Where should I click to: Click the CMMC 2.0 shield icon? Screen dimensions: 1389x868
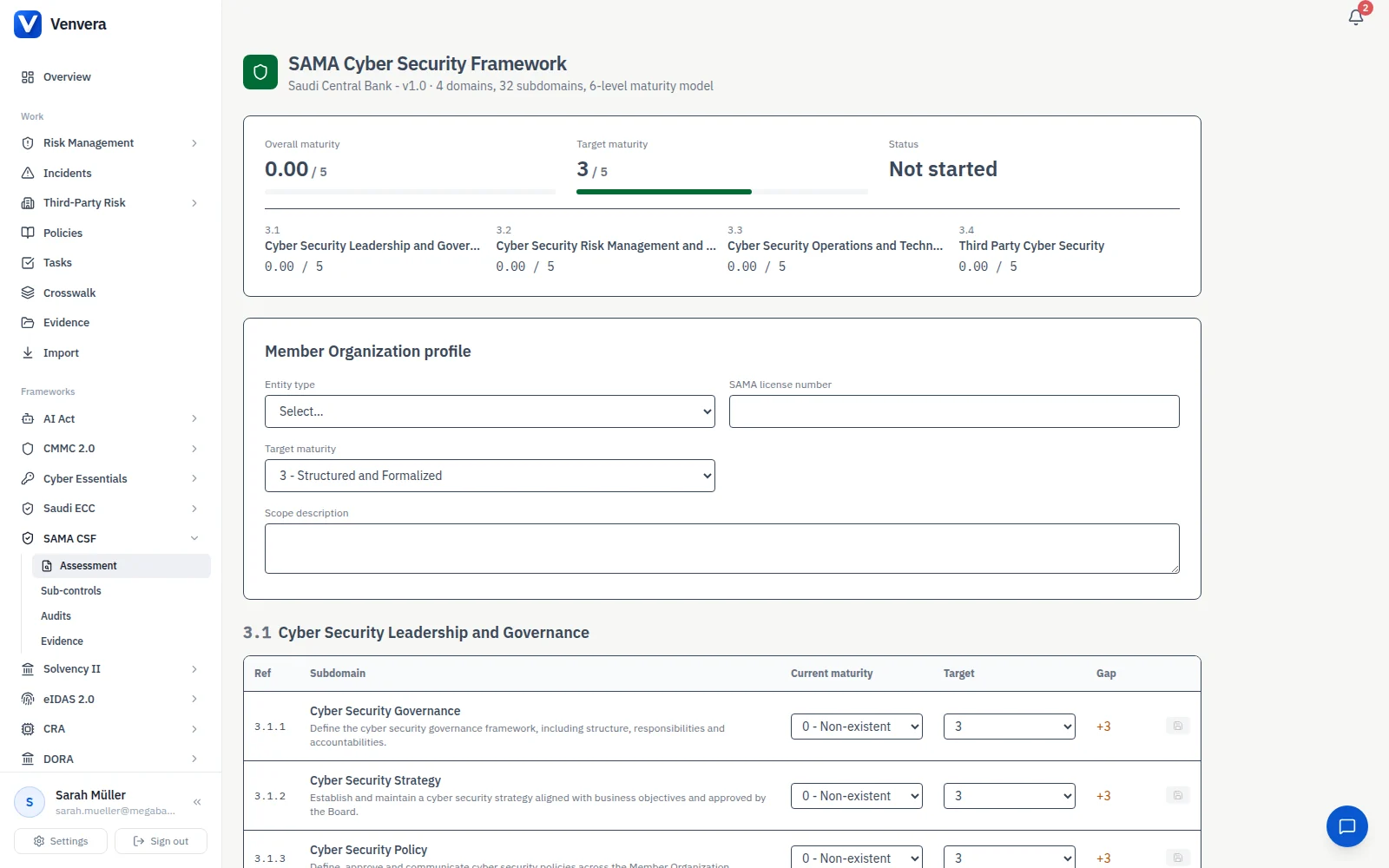point(28,449)
